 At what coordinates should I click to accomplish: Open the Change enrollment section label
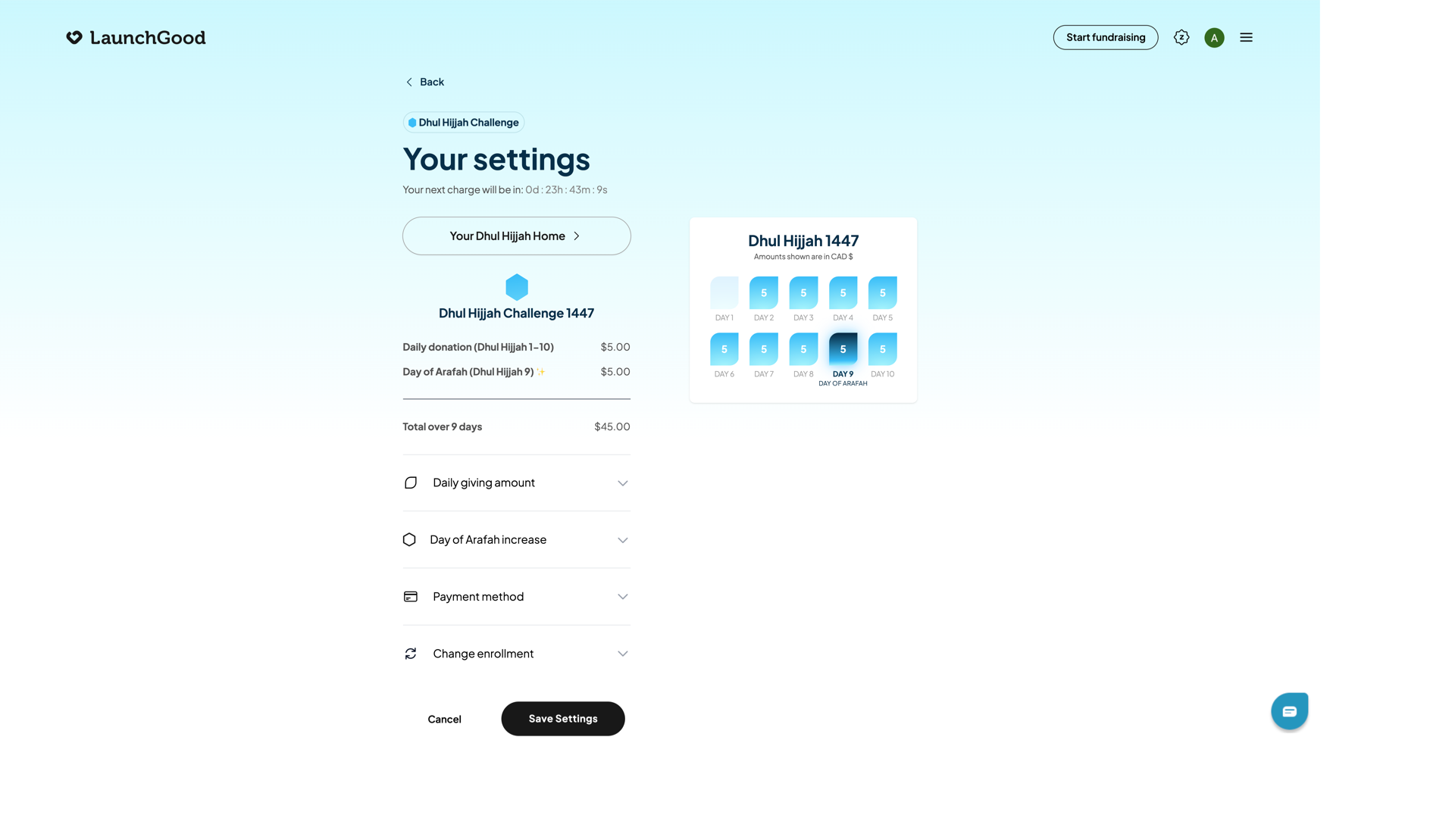pos(483,654)
